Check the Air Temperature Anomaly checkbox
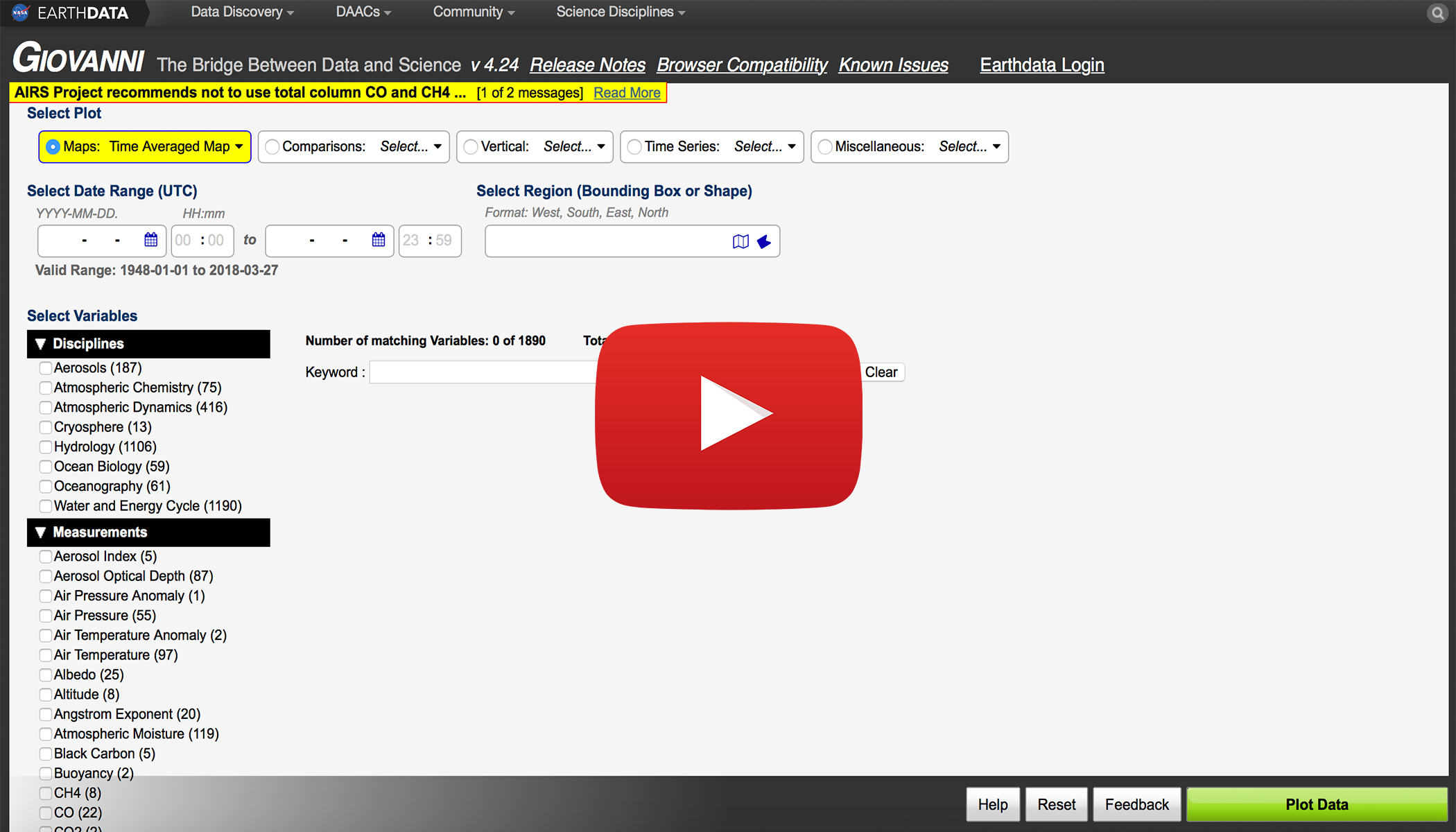Viewport: 1456px width, 832px height. point(46,636)
